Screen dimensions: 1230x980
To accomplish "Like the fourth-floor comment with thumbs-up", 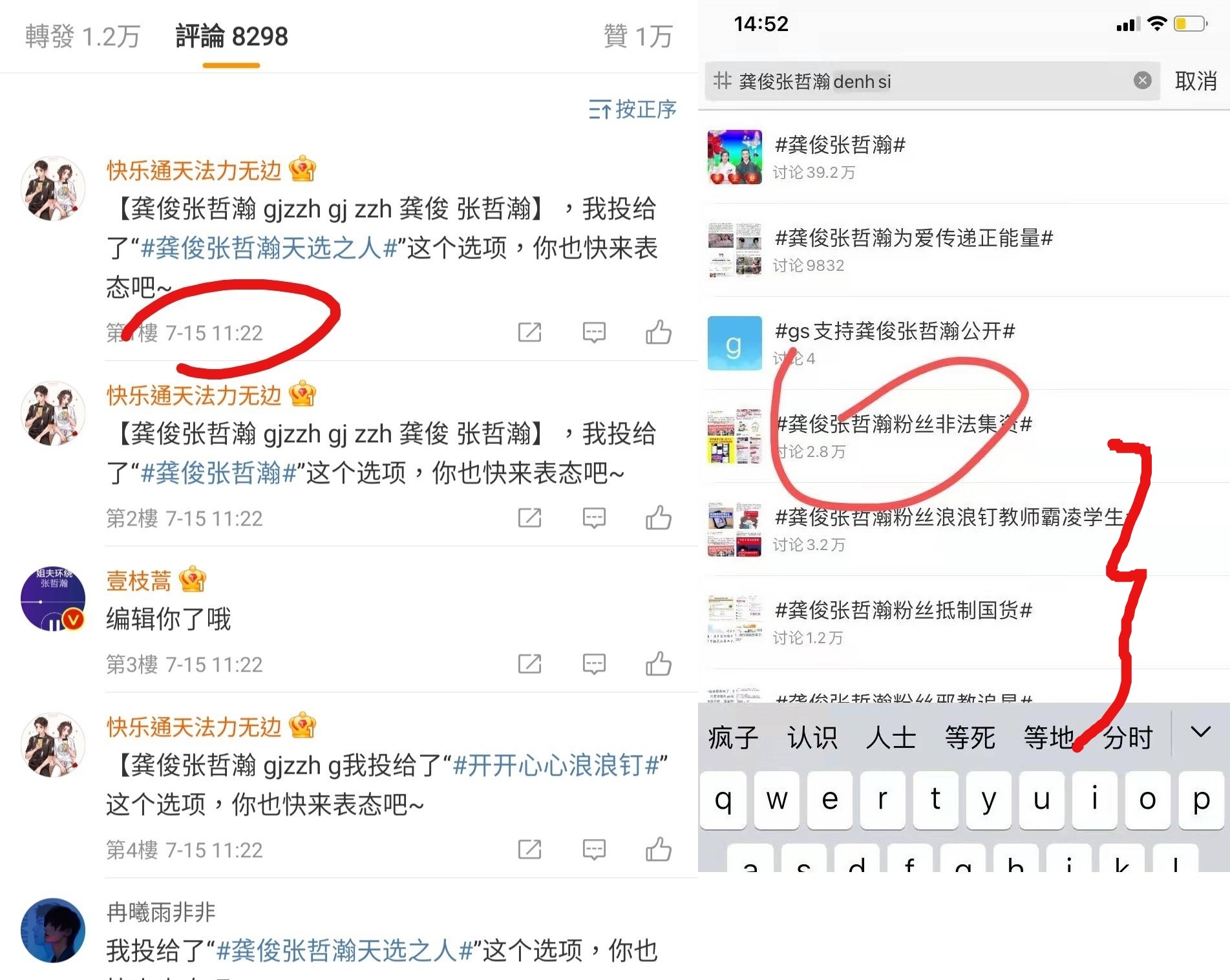I will [x=659, y=849].
